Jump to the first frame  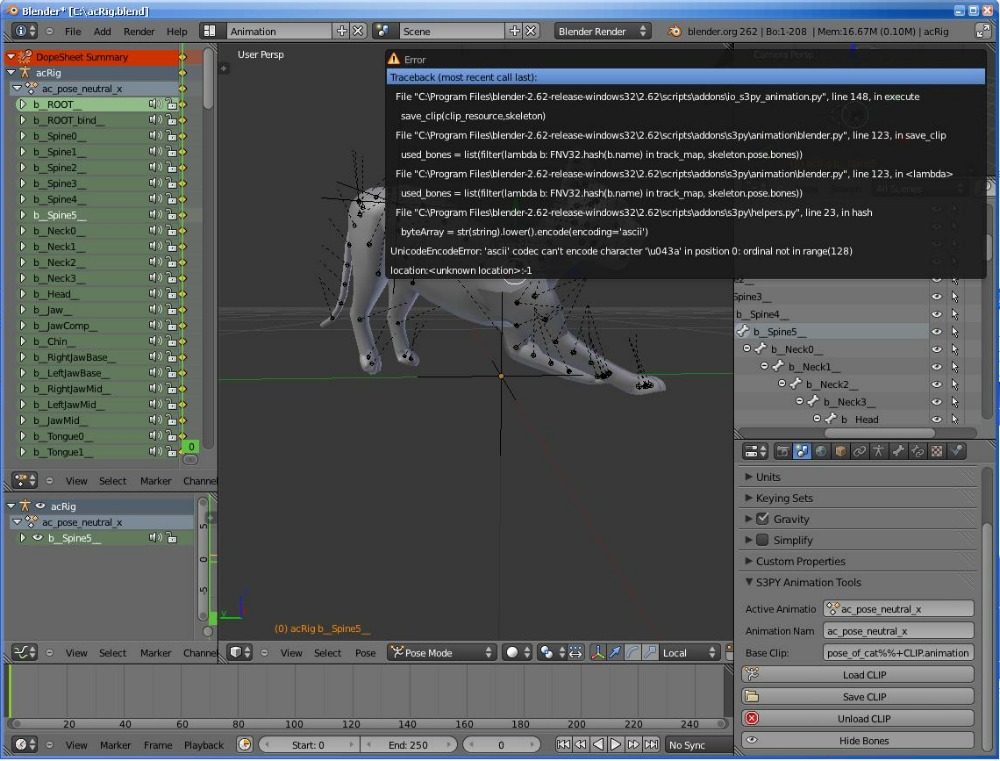[563, 744]
